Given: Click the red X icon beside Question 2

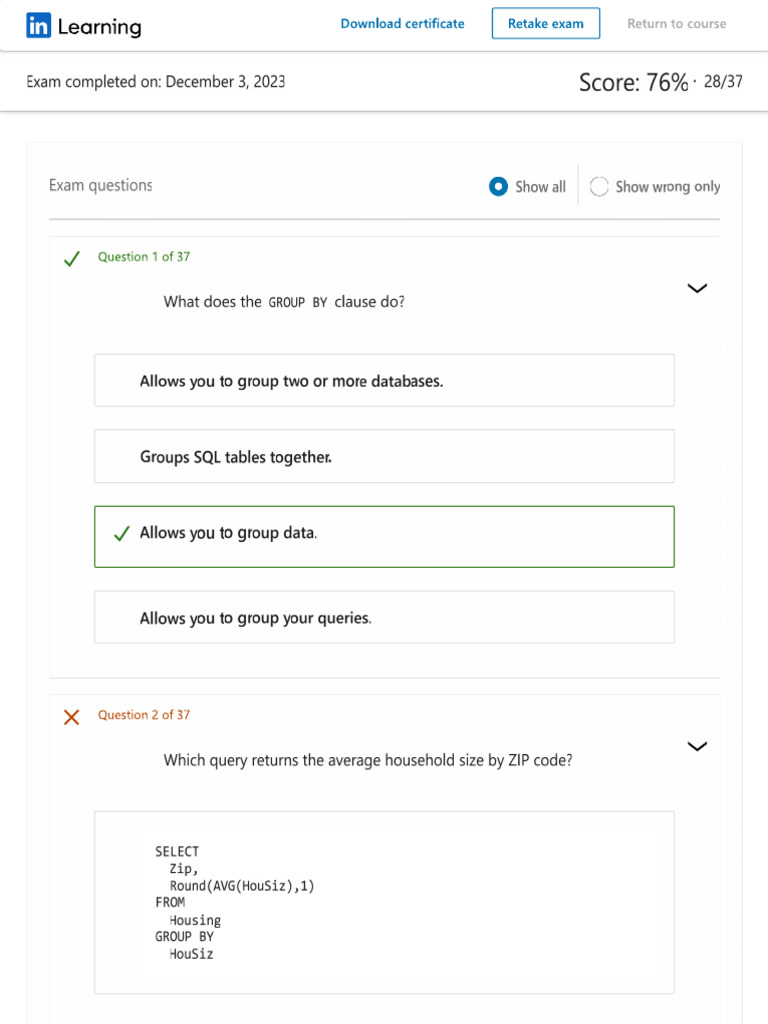Looking at the screenshot, I should point(71,716).
